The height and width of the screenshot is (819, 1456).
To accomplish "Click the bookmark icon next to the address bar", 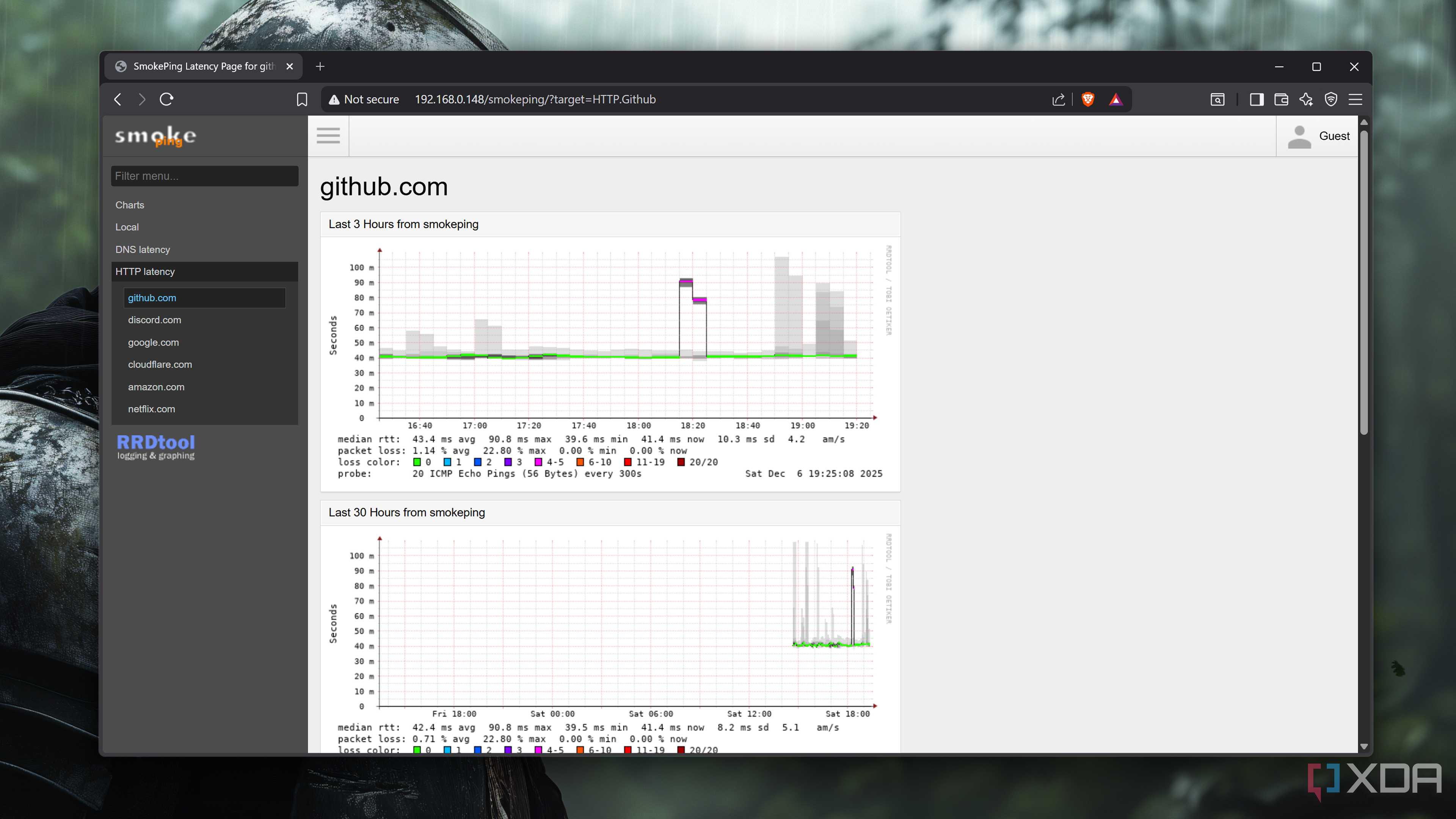I will point(303,99).
